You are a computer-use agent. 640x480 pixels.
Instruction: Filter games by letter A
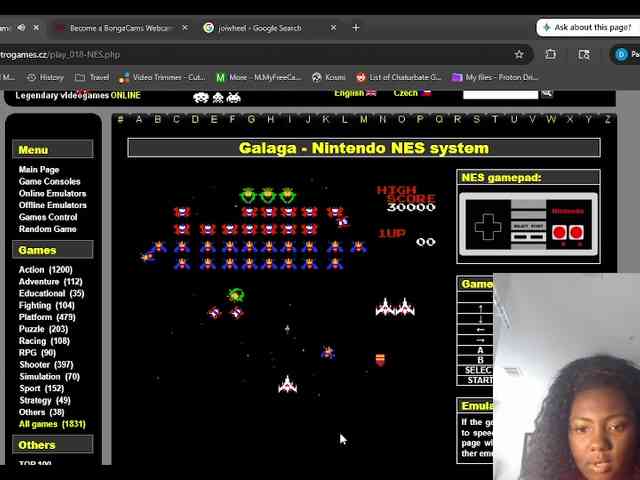click(x=139, y=119)
